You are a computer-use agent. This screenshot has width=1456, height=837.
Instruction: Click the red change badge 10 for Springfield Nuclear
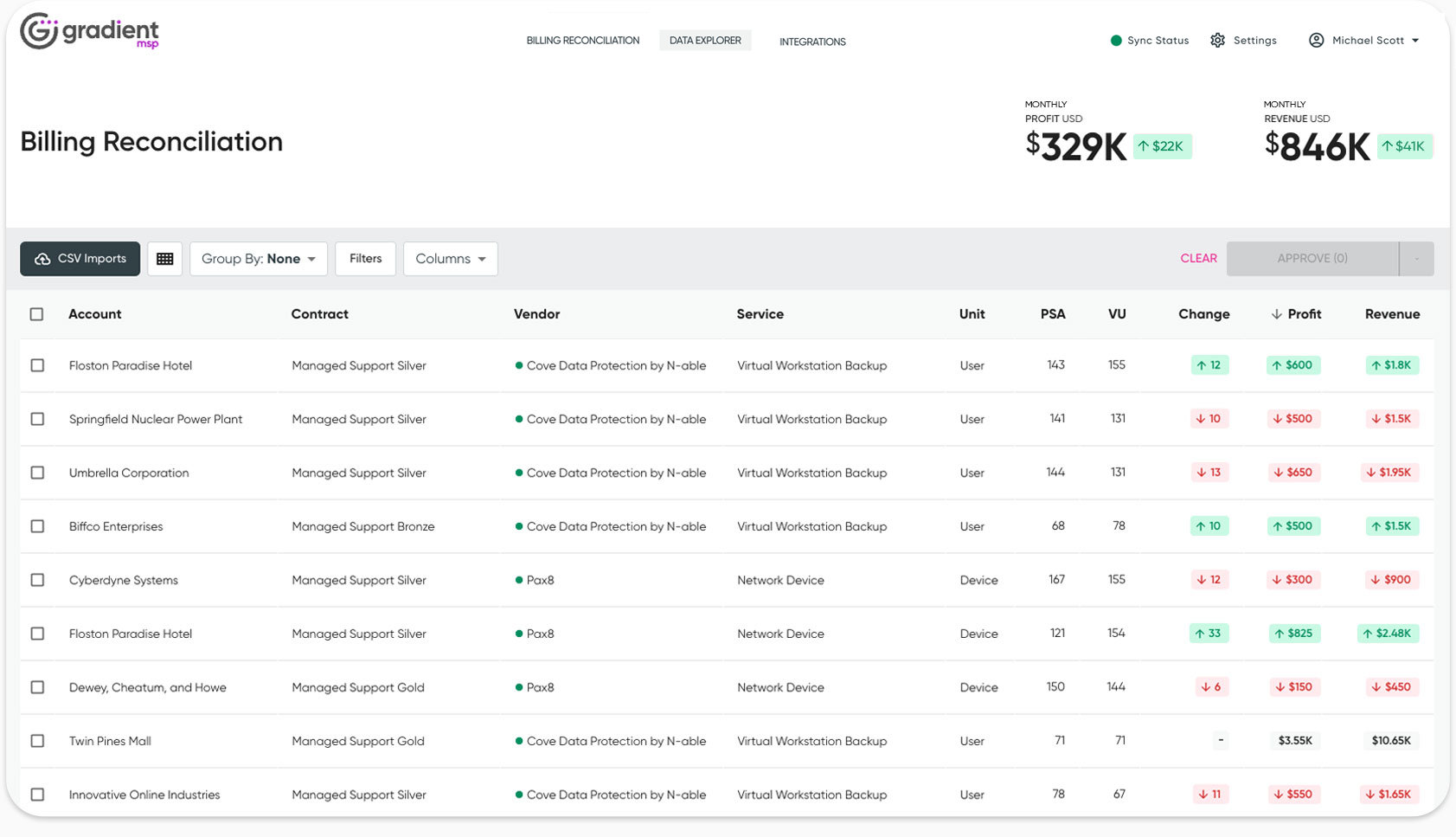(1209, 419)
